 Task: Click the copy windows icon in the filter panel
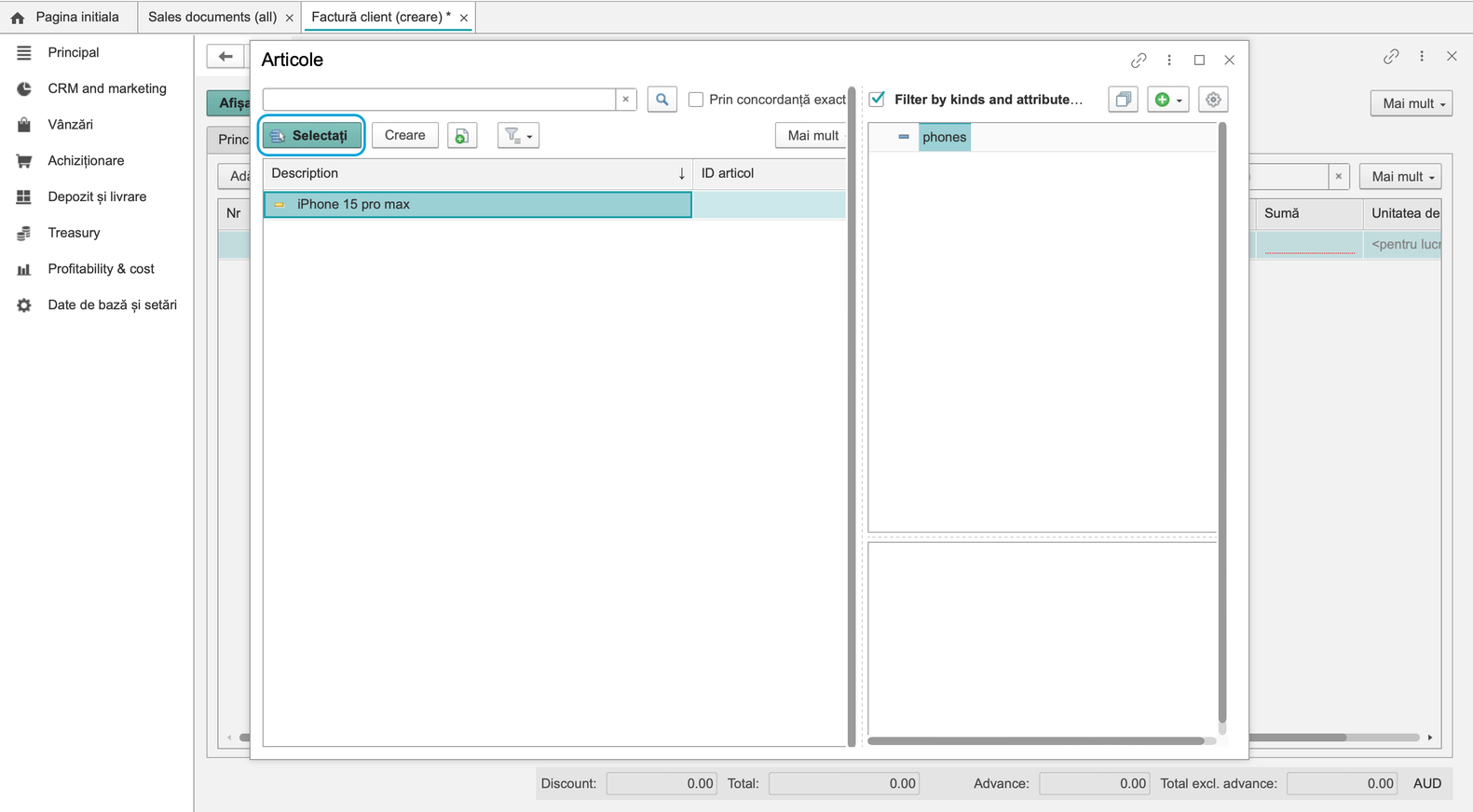click(x=1124, y=100)
